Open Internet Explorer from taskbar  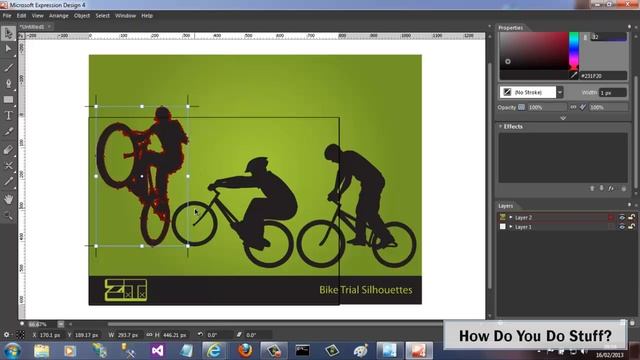point(214,351)
